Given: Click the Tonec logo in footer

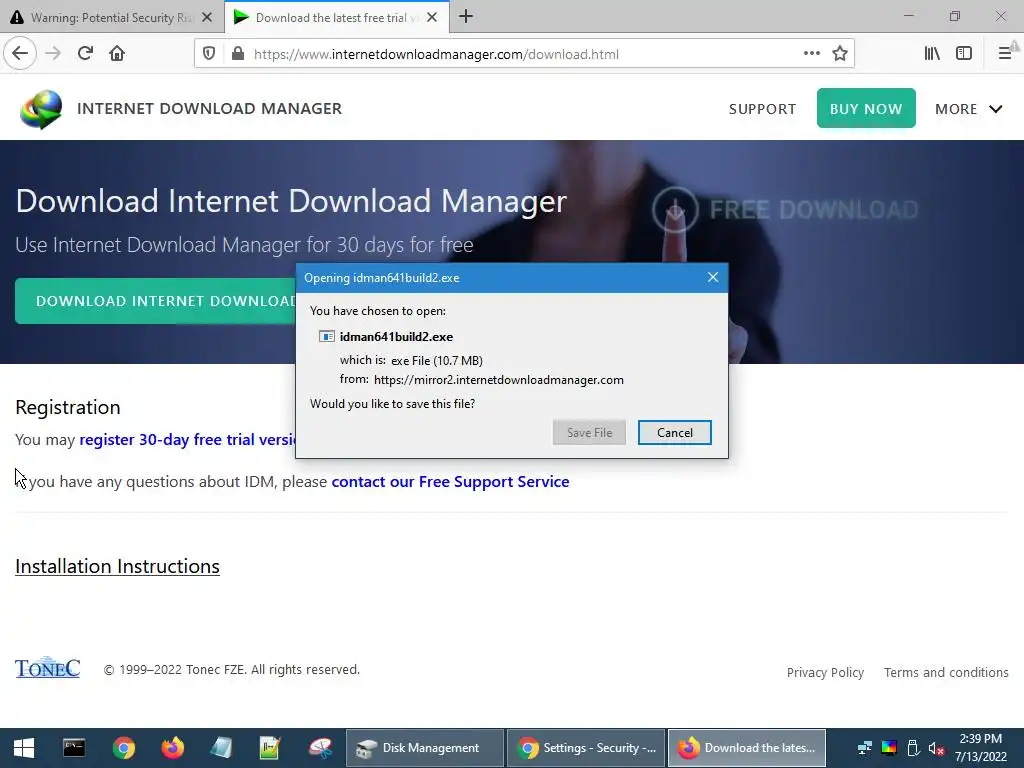Looking at the screenshot, I should [x=48, y=667].
